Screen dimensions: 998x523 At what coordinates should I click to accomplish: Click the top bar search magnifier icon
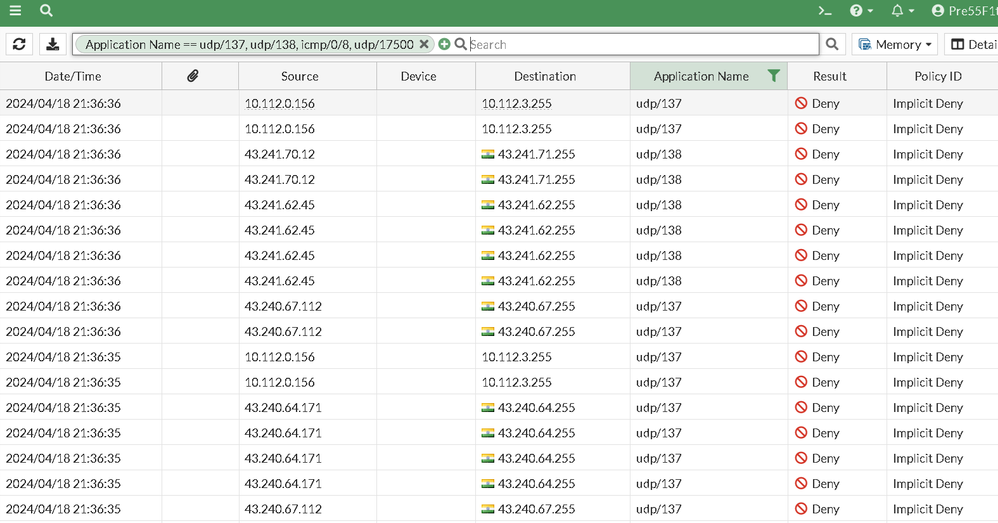pos(46,11)
